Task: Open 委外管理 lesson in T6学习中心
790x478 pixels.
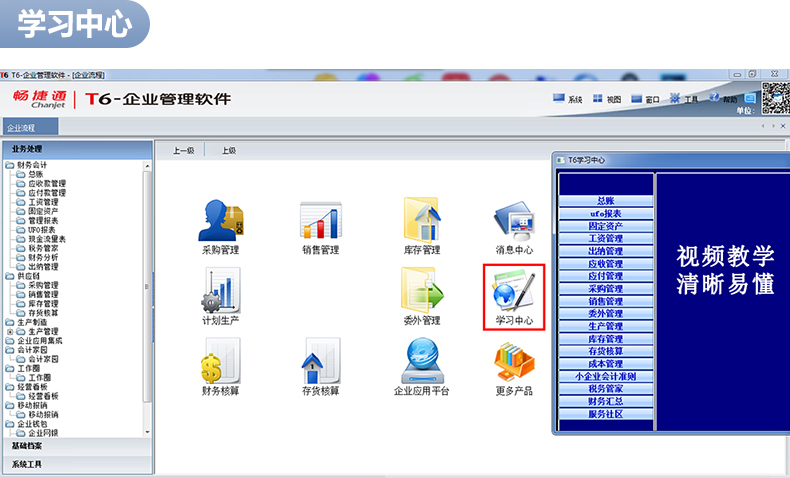Action: click(x=606, y=313)
